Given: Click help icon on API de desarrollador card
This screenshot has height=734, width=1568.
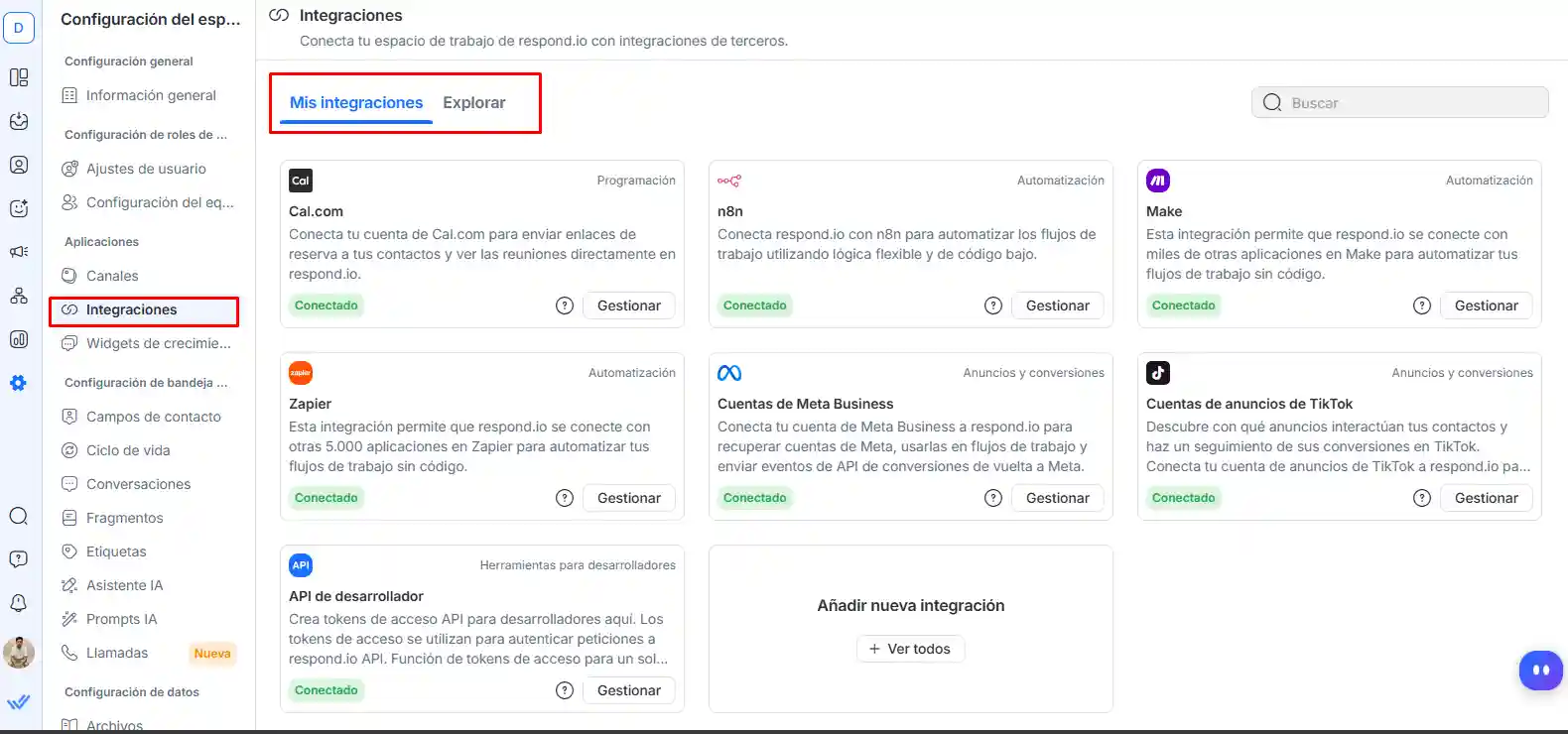Looking at the screenshot, I should 565,690.
